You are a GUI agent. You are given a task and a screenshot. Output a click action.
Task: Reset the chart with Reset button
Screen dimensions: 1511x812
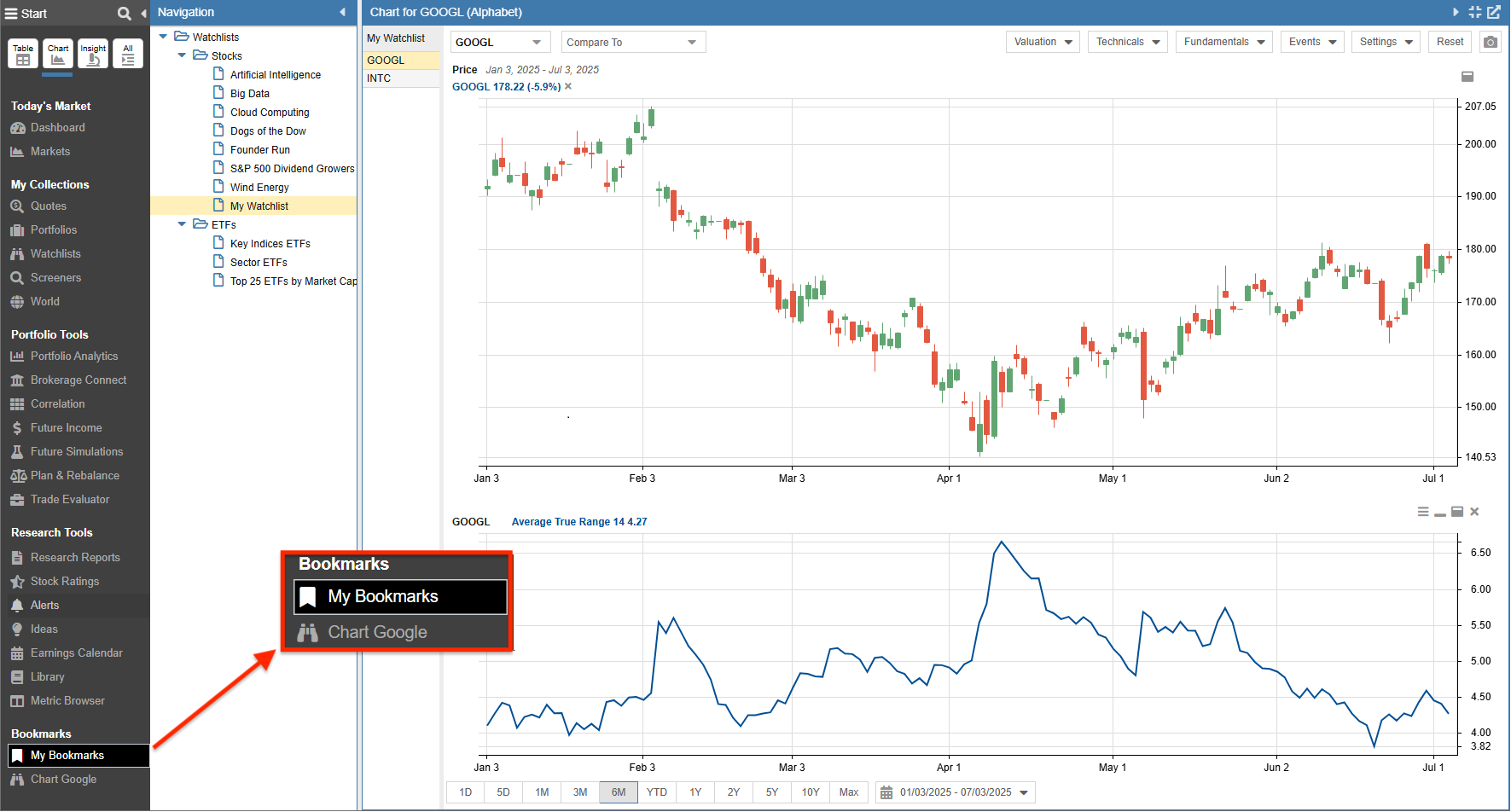click(x=1450, y=42)
